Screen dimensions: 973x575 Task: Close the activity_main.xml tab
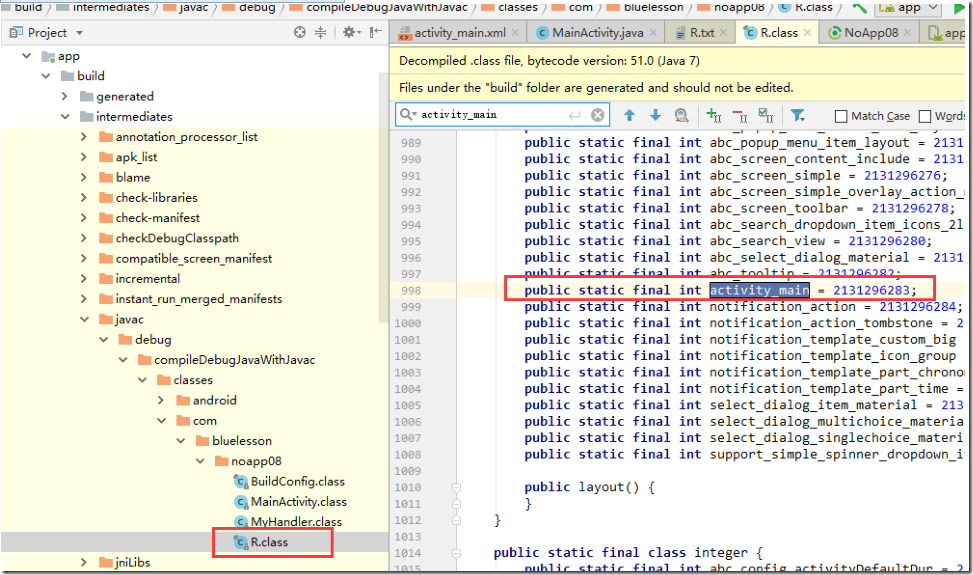tap(516, 33)
